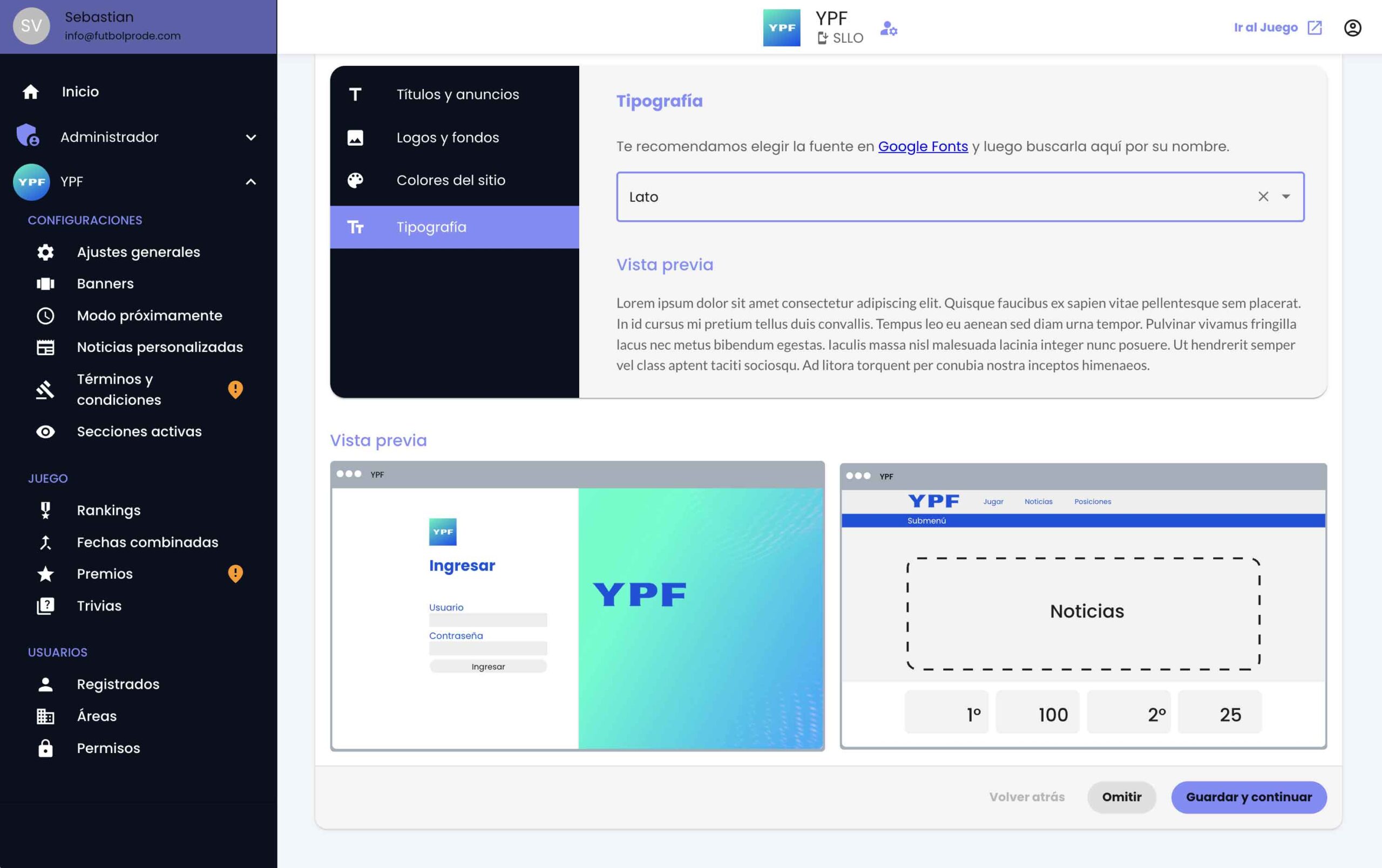Click the Rankings trophy icon
This screenshot has height=868, width=1382.
coord(45,510)
